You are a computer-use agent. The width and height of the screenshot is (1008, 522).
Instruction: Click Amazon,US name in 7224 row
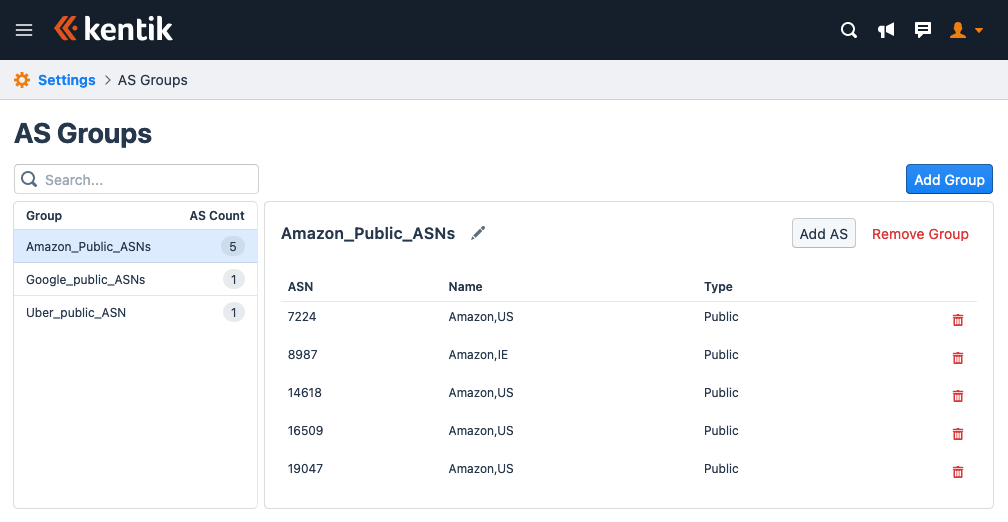point(481,316)
